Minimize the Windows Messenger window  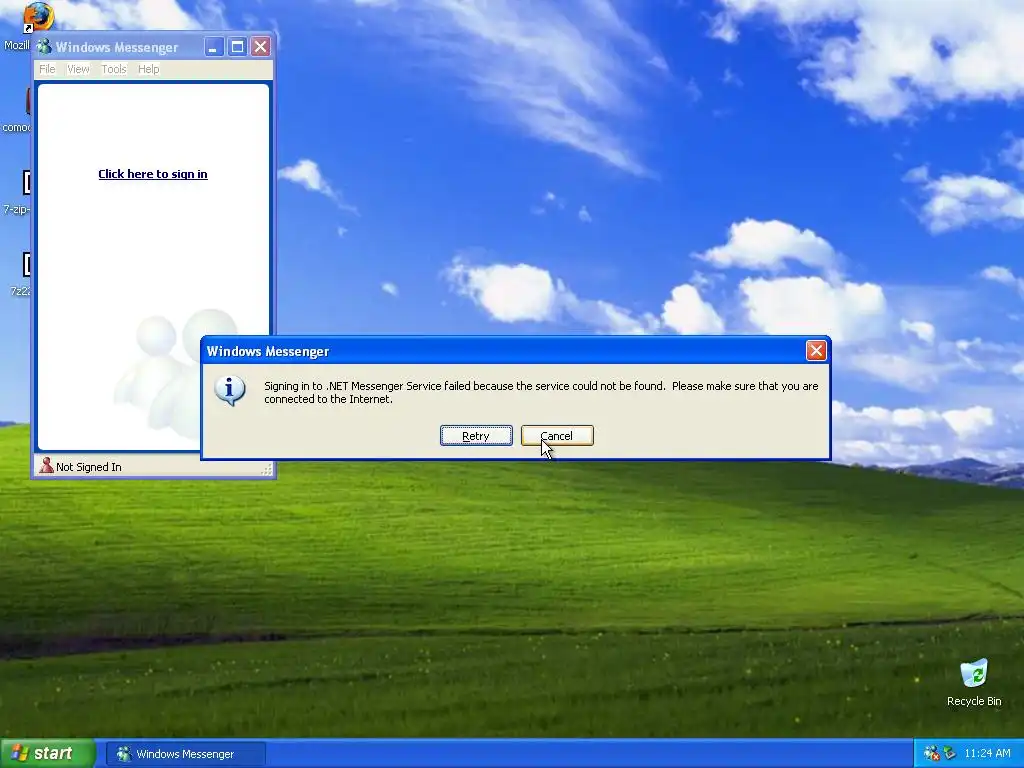[214, 46]
